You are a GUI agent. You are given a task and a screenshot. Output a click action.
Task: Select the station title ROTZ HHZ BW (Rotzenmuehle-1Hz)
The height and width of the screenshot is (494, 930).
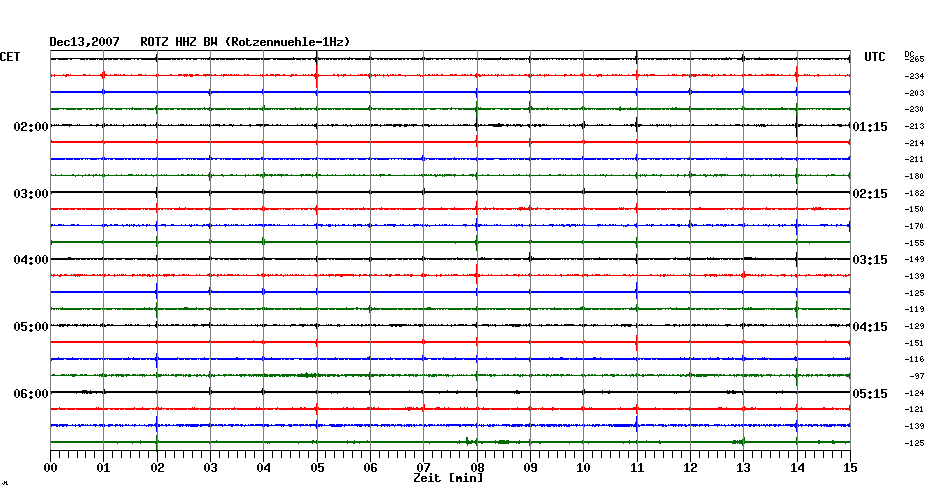tap(246, 42)
